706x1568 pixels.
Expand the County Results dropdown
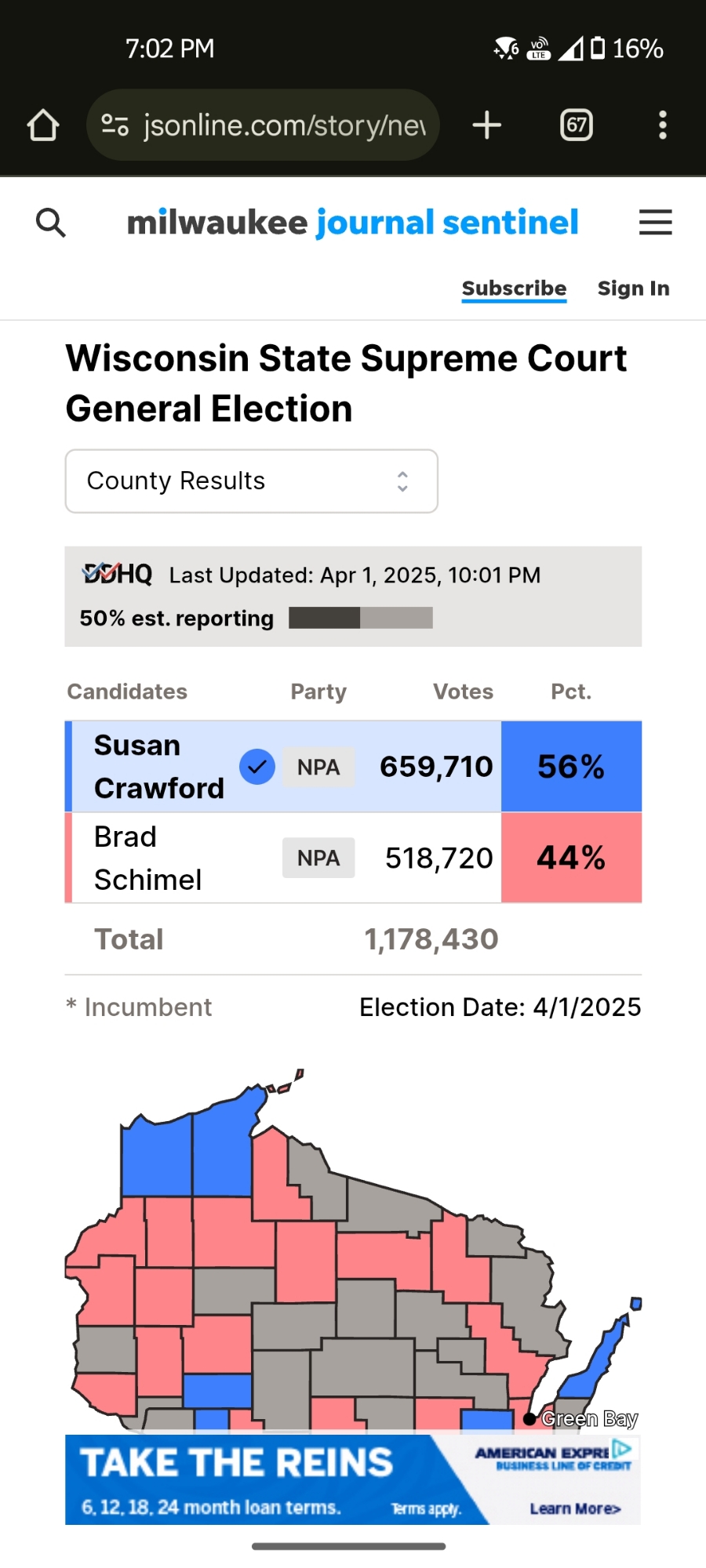tap(251, 481)
